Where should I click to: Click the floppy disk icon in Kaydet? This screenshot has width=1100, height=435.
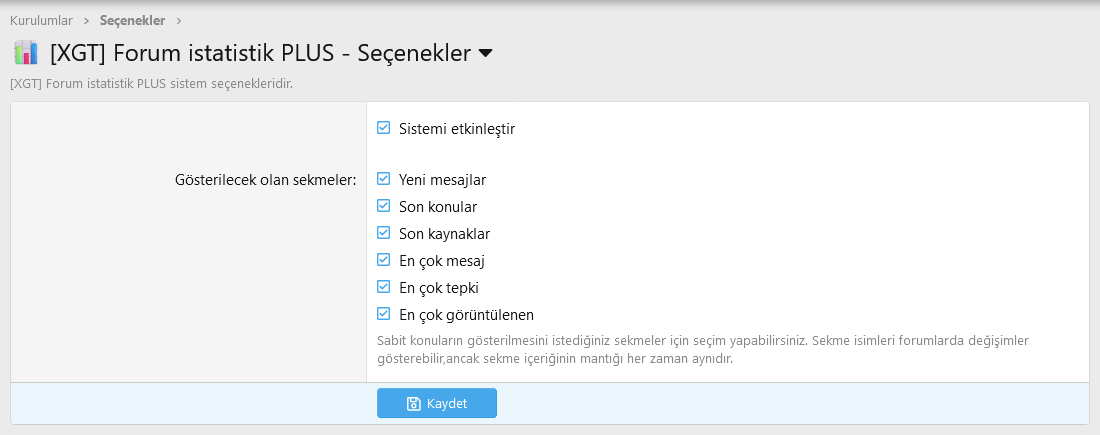(x=413, y=404)
